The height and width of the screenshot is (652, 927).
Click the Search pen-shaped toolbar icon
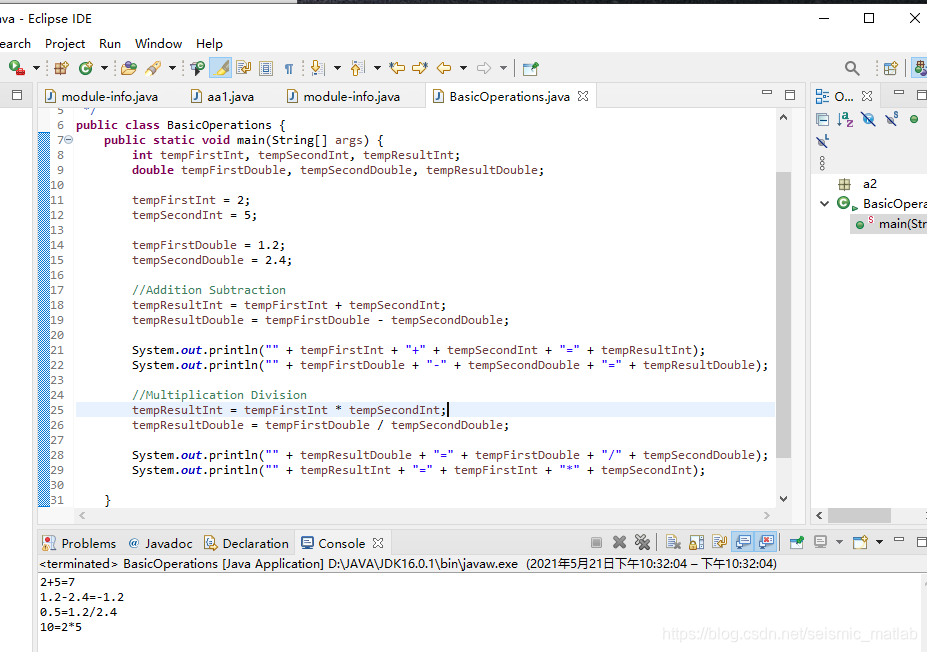(153, 68)
